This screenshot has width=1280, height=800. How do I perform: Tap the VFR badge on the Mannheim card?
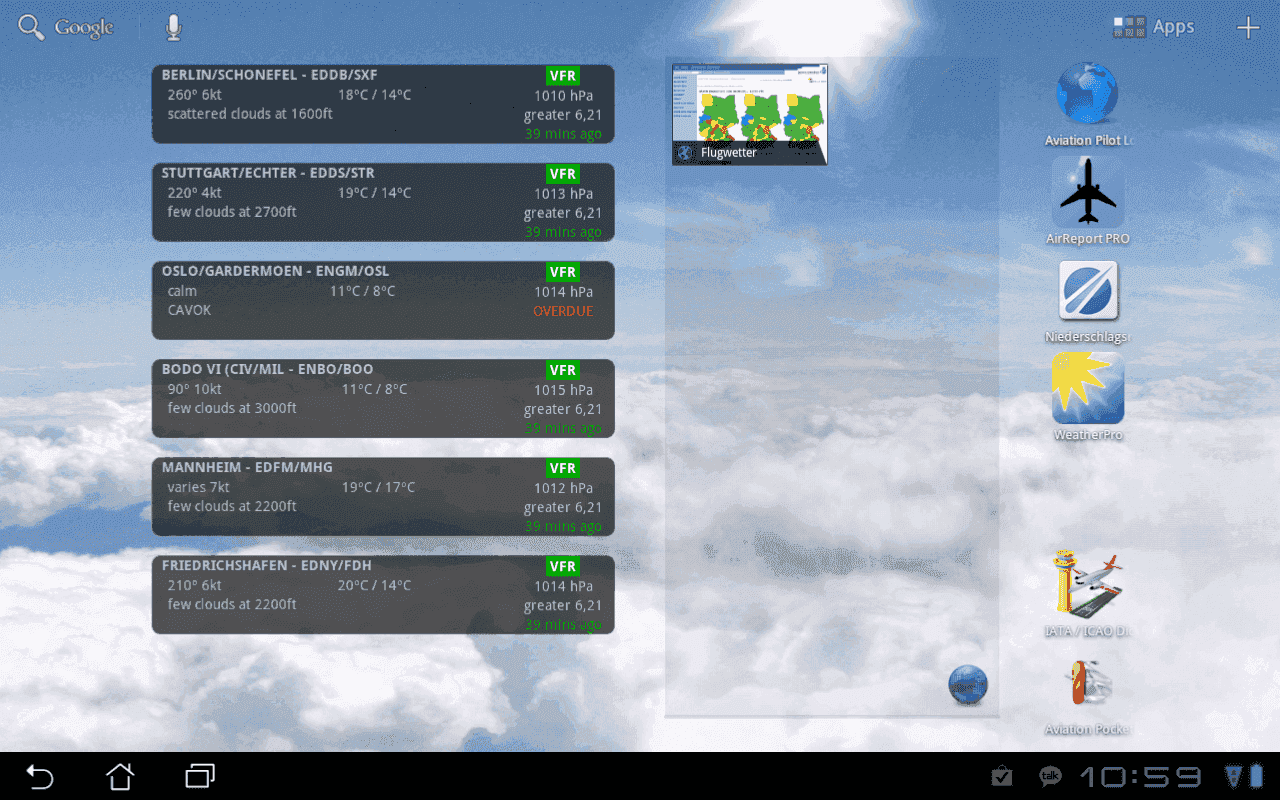(x=563, y=468)
